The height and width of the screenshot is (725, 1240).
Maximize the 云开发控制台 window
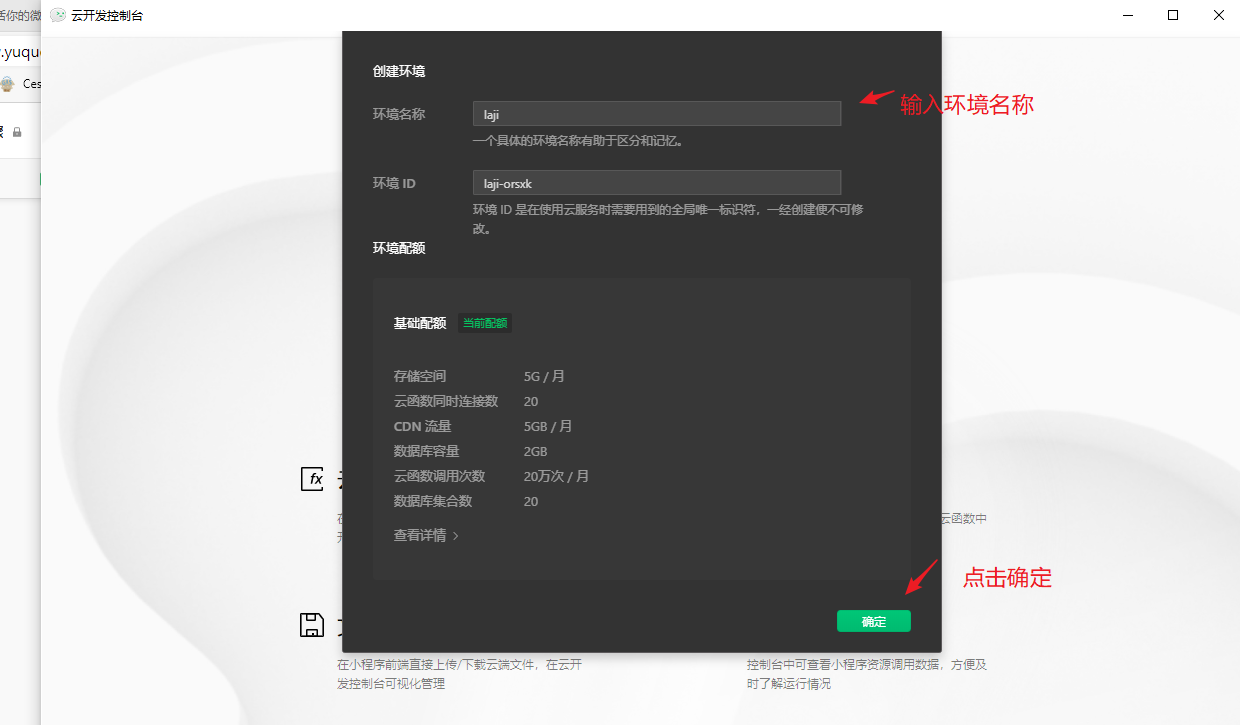point(1173,15)
